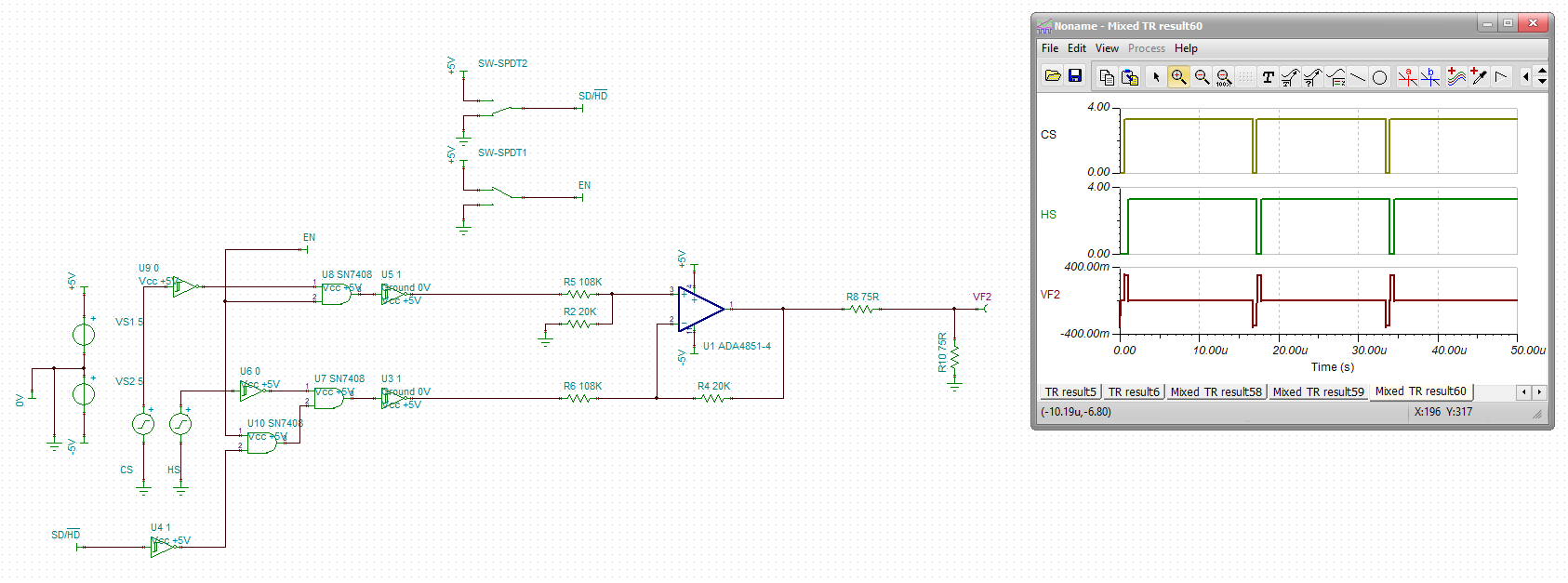Enable cursor 'b' on the graph
This screenshot has height=583, width=1568.
pyautogui.click(x=1430, y=77)
